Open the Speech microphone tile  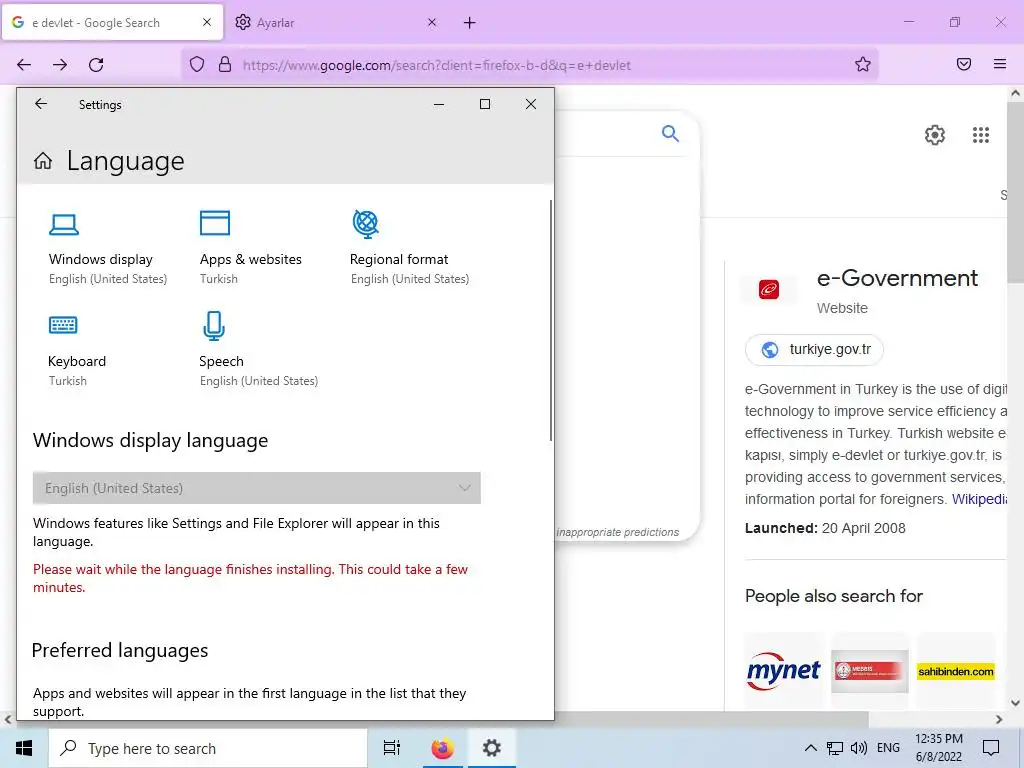coord(259,350)
